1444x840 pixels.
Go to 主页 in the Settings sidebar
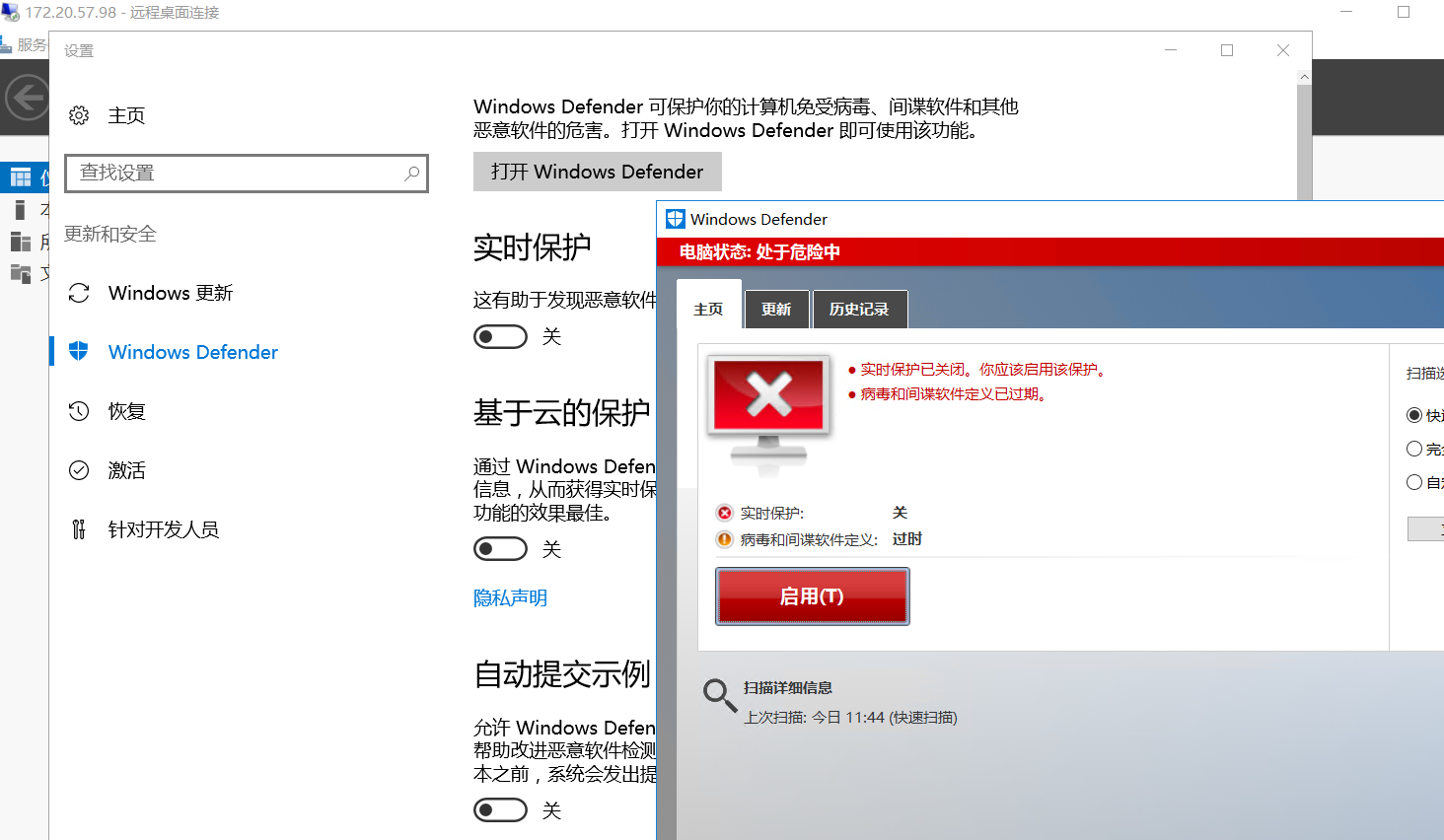pos(126,115)
